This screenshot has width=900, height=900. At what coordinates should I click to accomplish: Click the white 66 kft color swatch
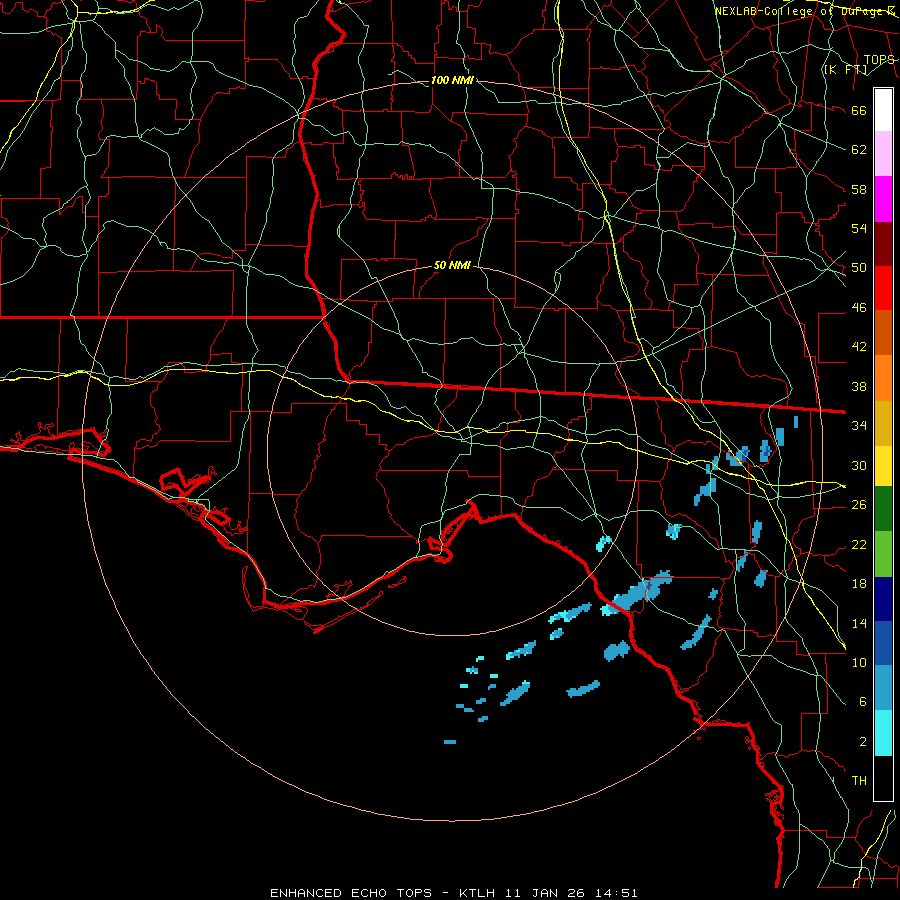click(883, 110)
